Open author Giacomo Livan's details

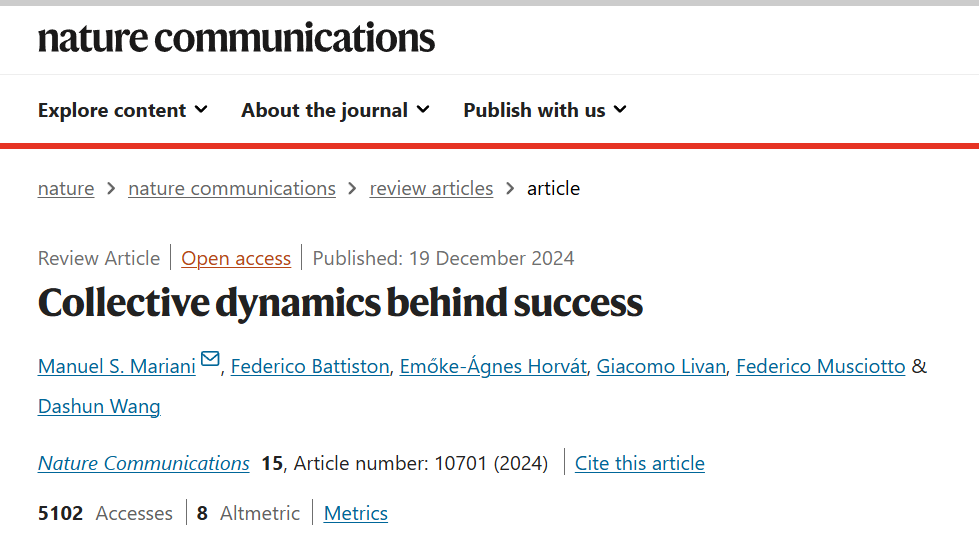pos(661,366)
